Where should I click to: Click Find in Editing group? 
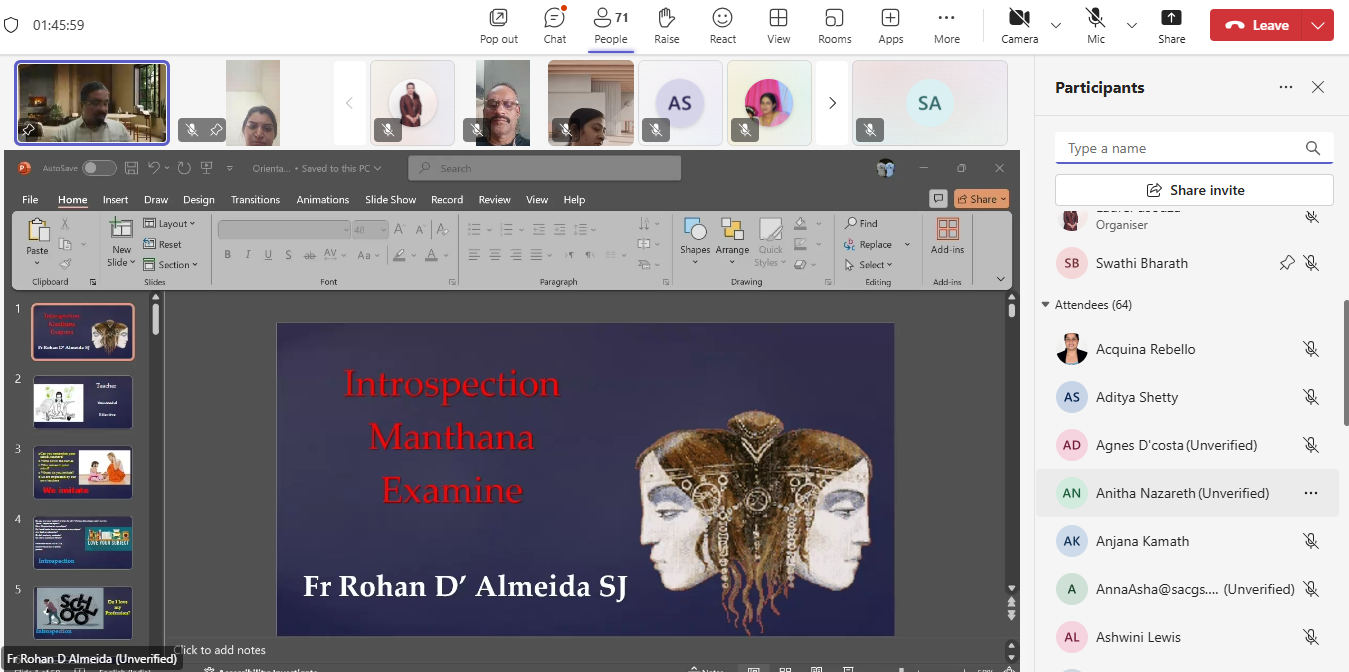pos(861,224)
